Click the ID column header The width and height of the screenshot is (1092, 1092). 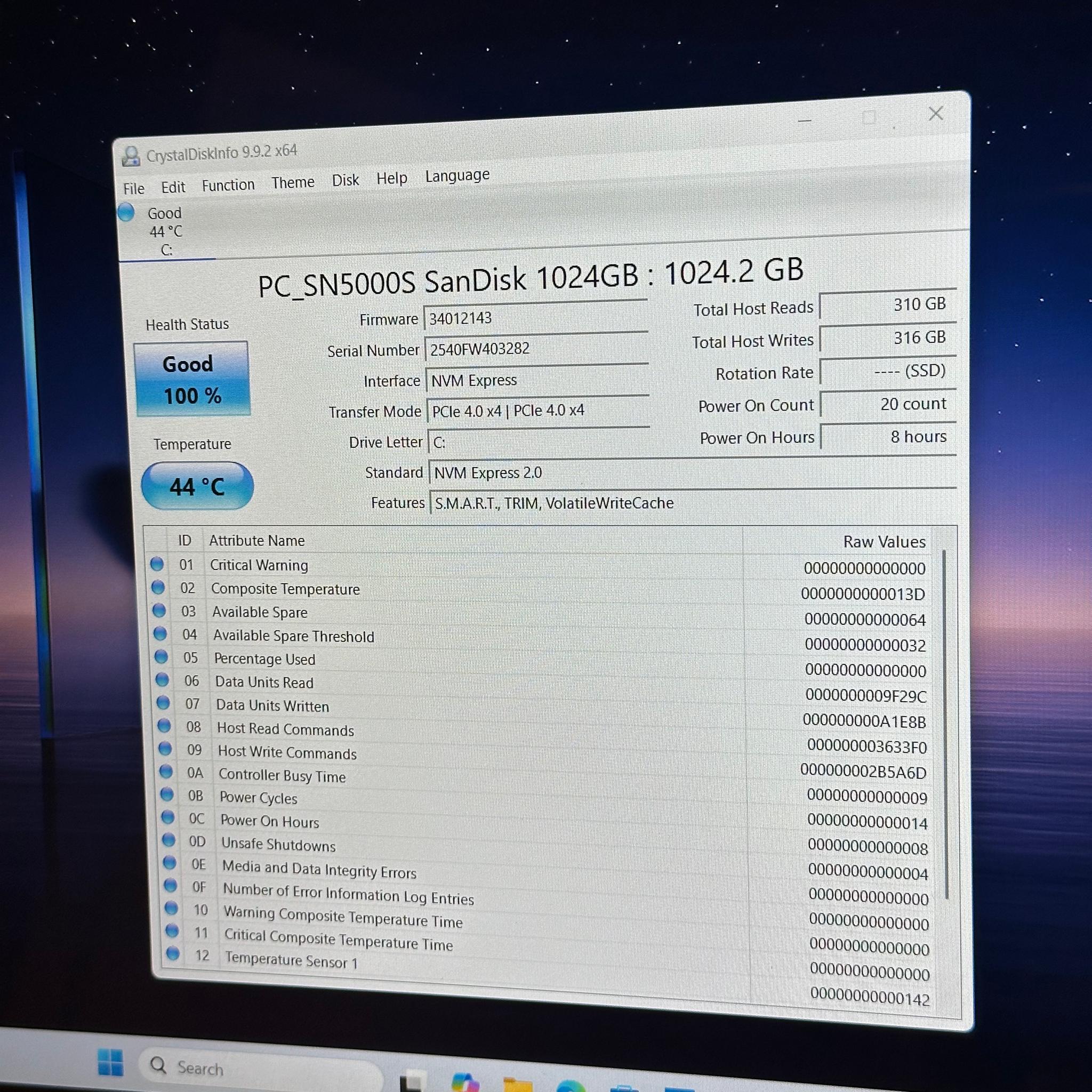[185, 540]
